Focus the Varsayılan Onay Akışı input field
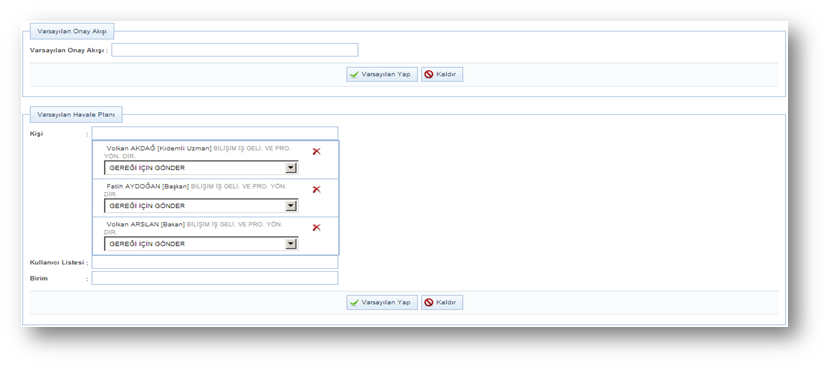Viewport: 830px width, 369px height. 234,50
